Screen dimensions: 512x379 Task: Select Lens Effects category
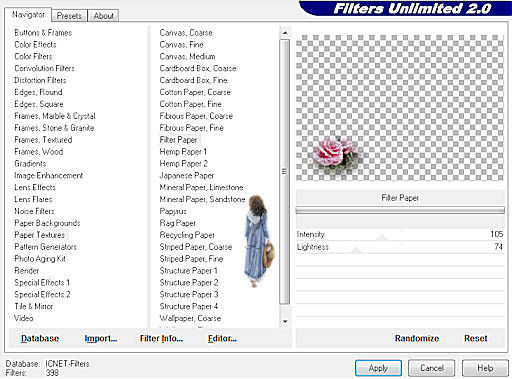35,187
